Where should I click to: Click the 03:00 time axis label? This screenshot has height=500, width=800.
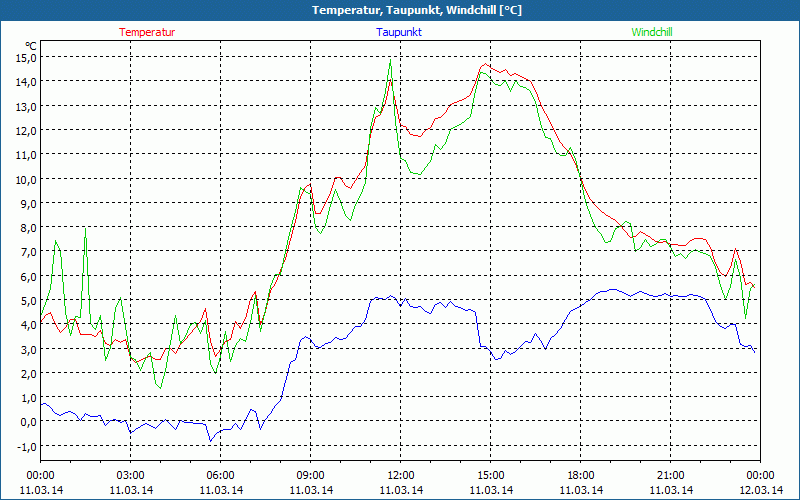coord(130,475)
